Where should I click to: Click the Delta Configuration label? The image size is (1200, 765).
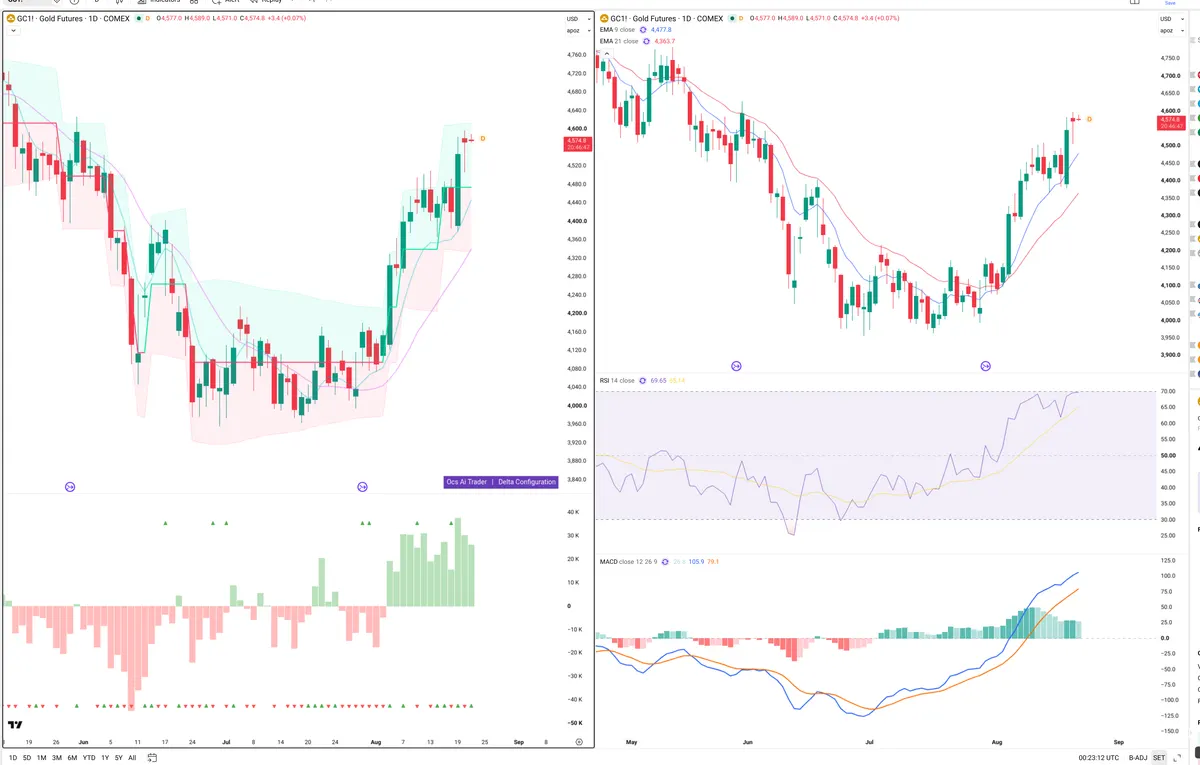[527, 482]
